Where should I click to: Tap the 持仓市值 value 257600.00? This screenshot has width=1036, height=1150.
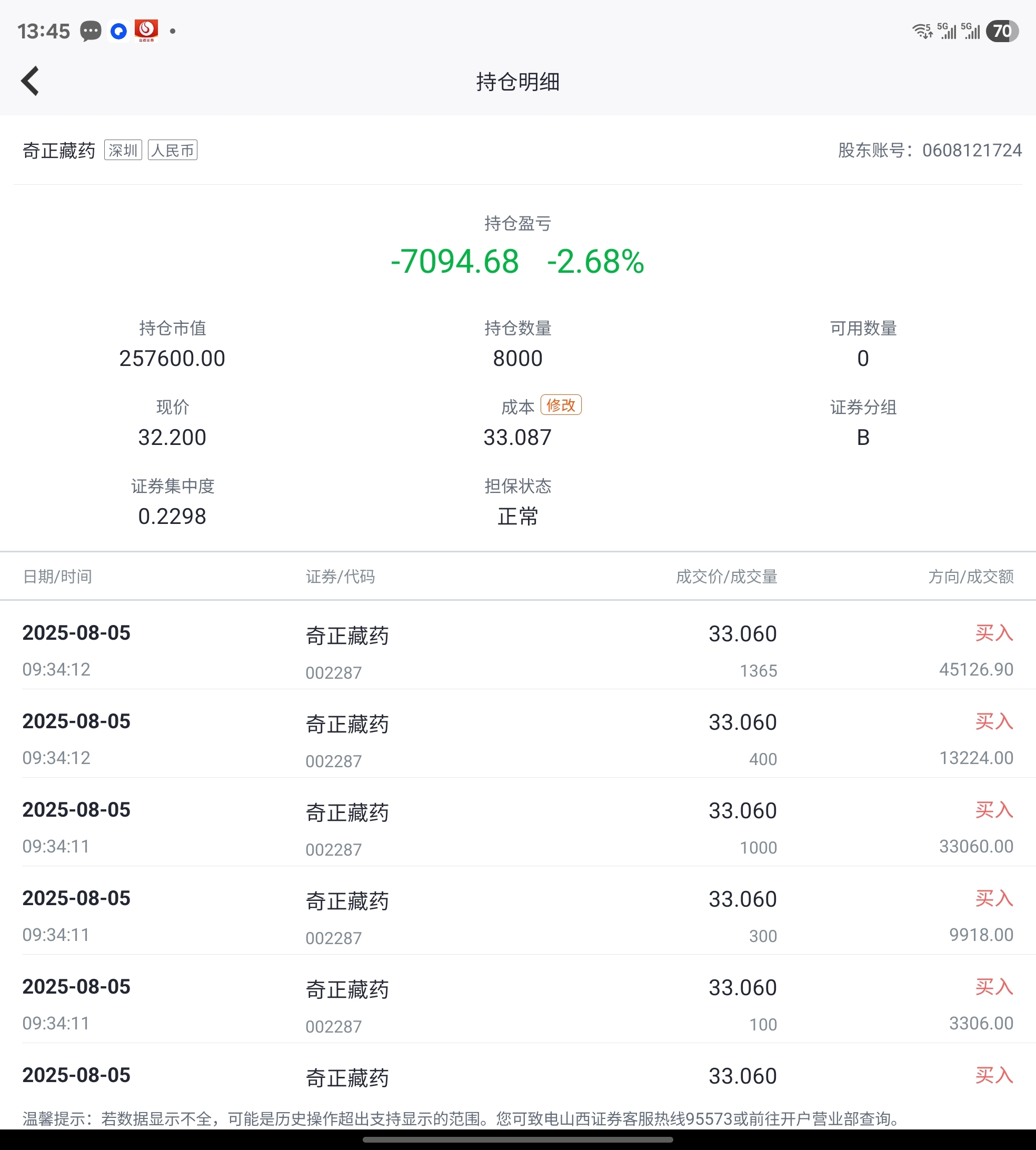[173, 358]
